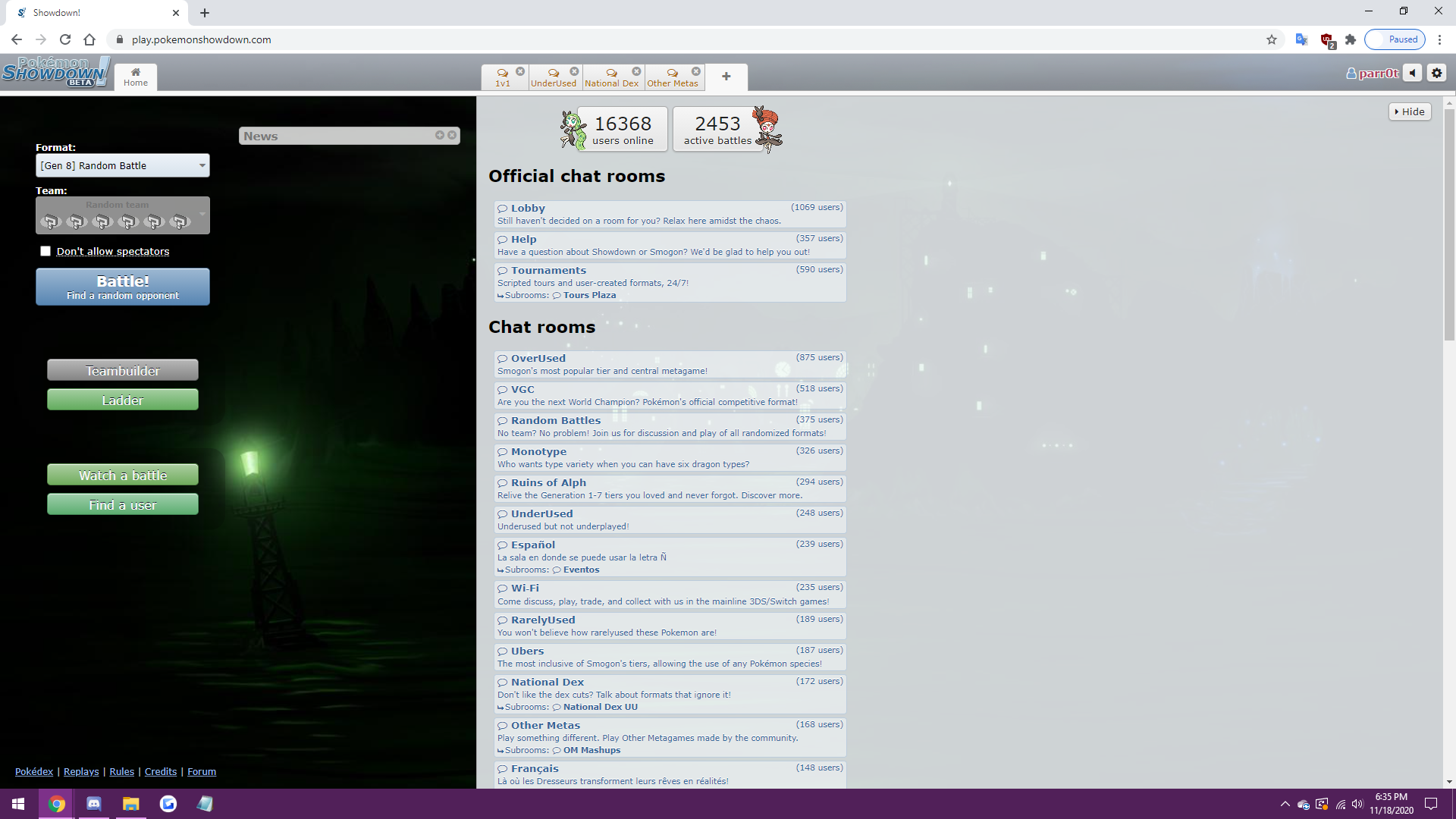Viewport: 1456px width, 819px height.
Task: Switch to the UnderUsed room tab
Action: point(554,77)
